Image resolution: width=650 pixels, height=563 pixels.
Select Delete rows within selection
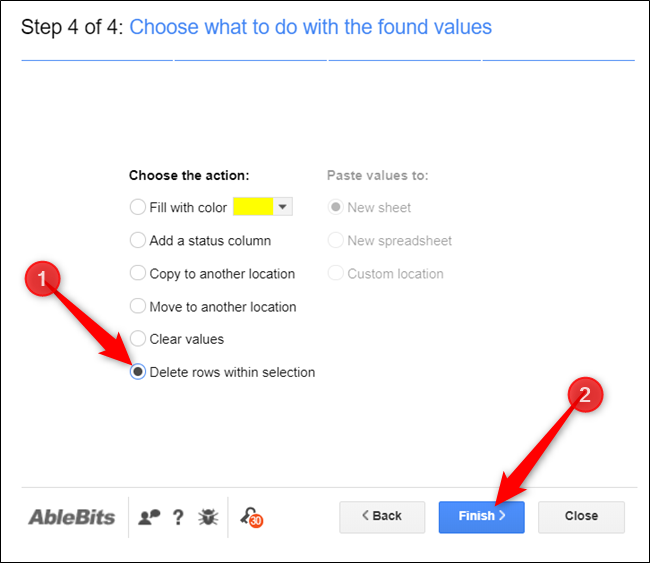pyautogui.click(x=138, y=372)
